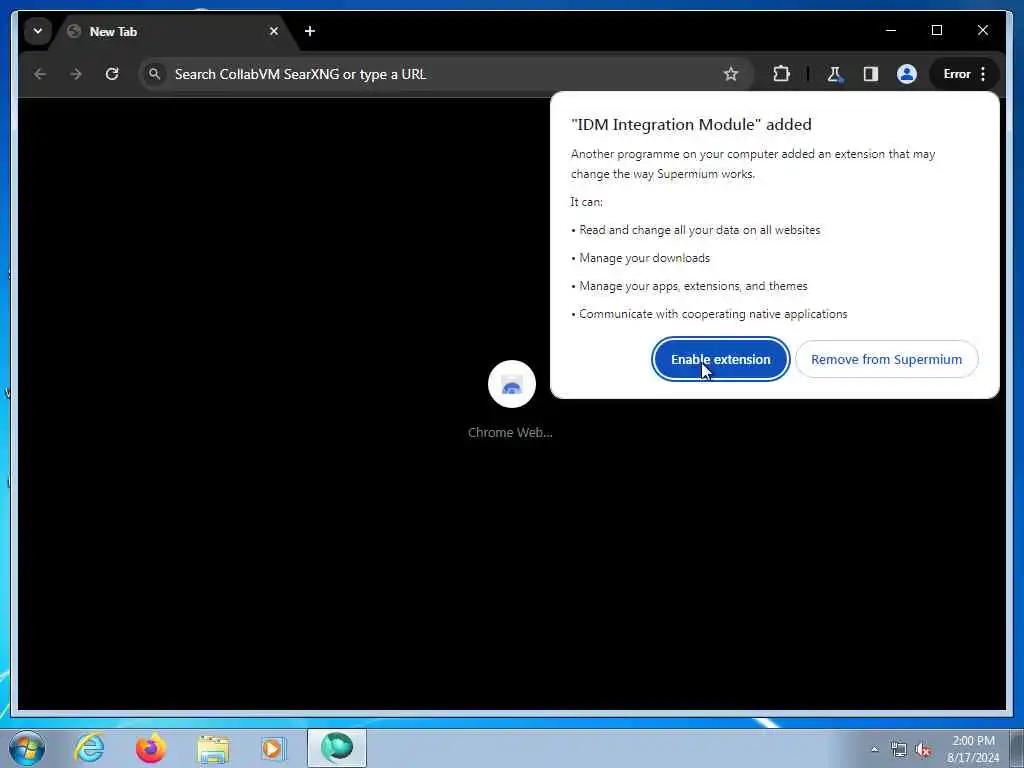Toggle the side panel icon
Image resolution: width=1024 pixels, height=768 pixels.
(x=871, y=74)
